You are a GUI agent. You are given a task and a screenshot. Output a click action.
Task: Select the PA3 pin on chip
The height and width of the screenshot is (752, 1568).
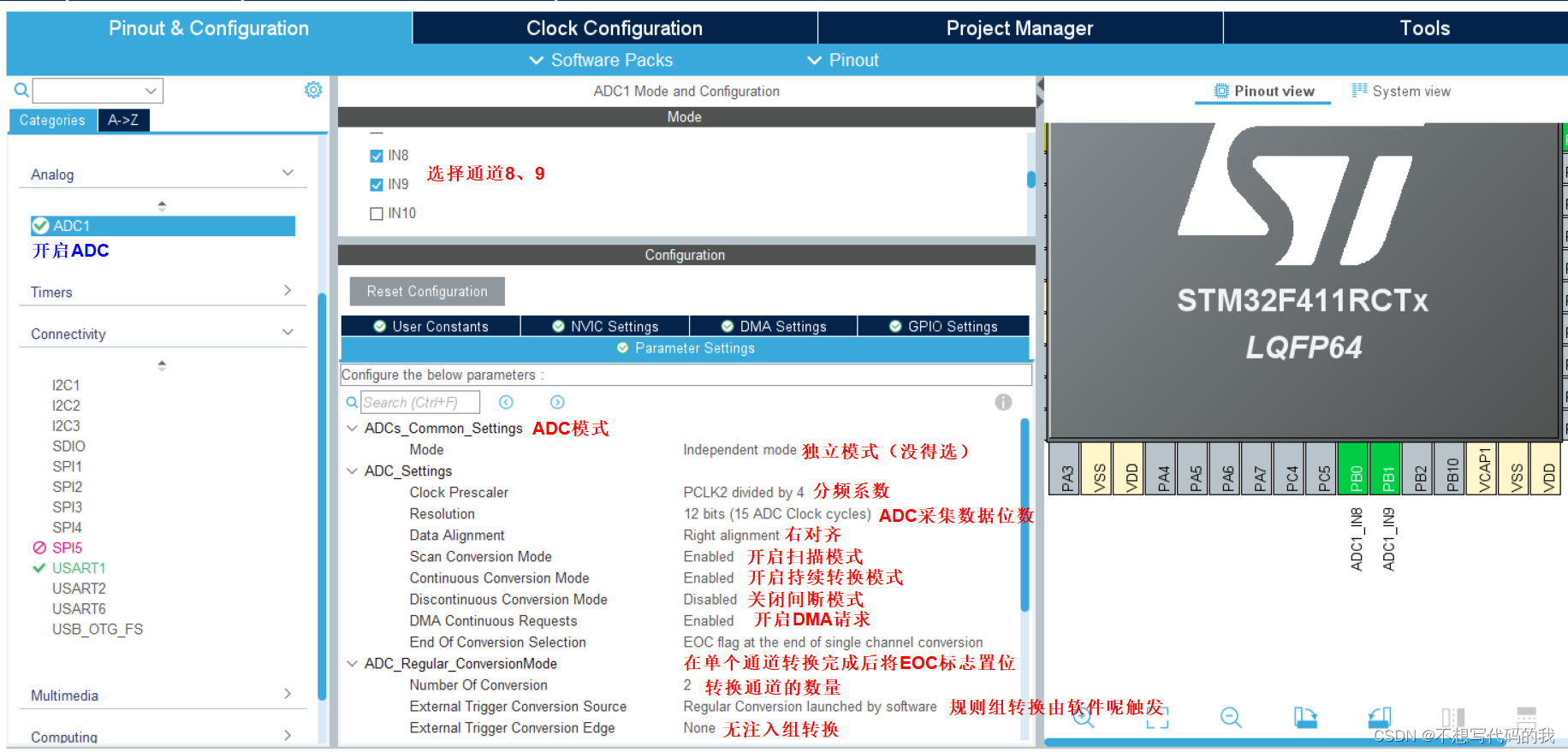coord(1066,469)
